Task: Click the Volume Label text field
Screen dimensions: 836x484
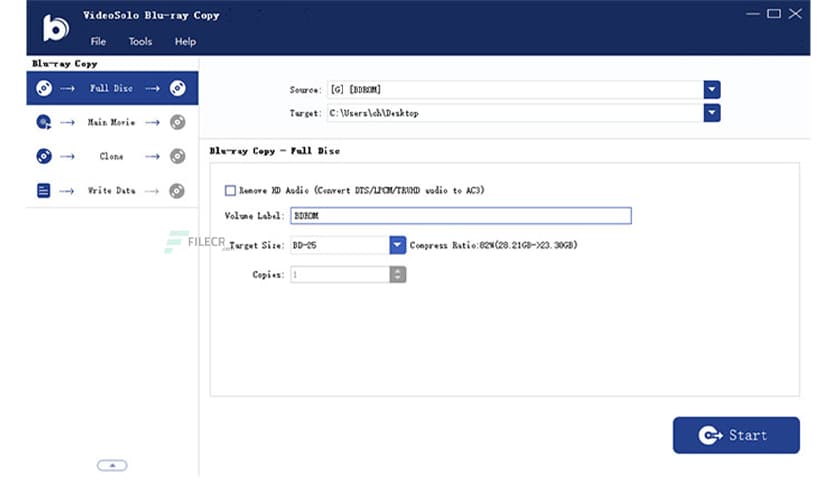Action: click(x=461, y=215)
